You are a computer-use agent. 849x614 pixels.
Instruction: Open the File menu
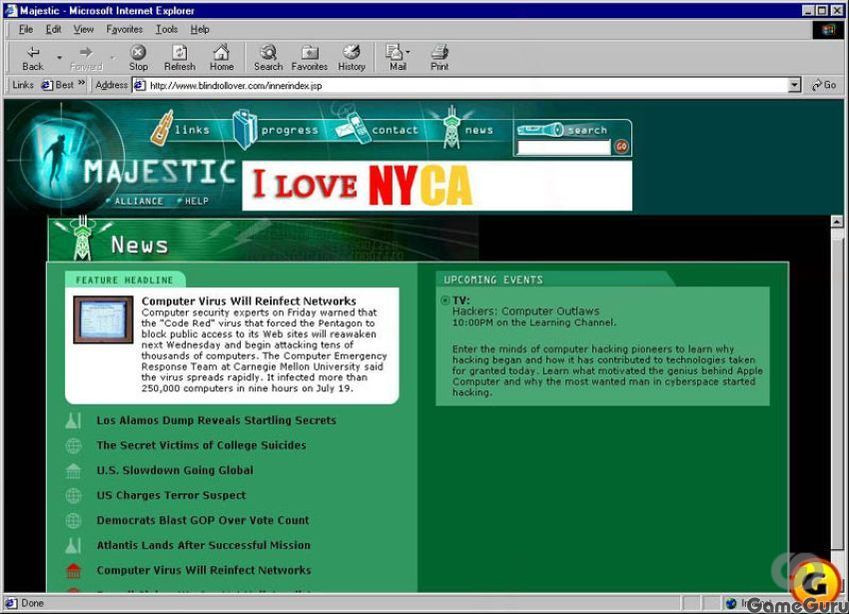pyautogui.click(x=25, y=29)
